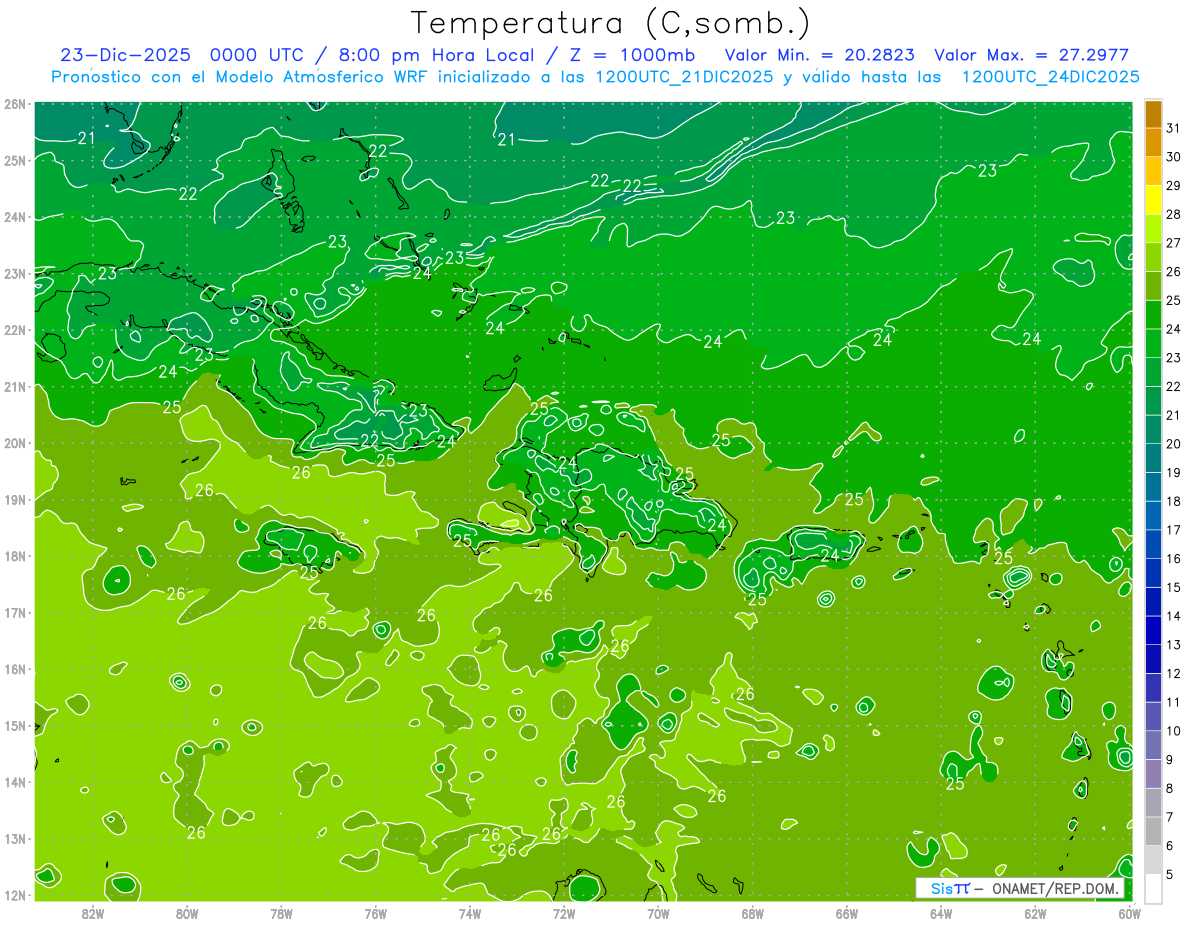The width and height of the screenshot is (1200, 927).
Task: Click the 13N latitude axis label
Action: tap(15, 838)
